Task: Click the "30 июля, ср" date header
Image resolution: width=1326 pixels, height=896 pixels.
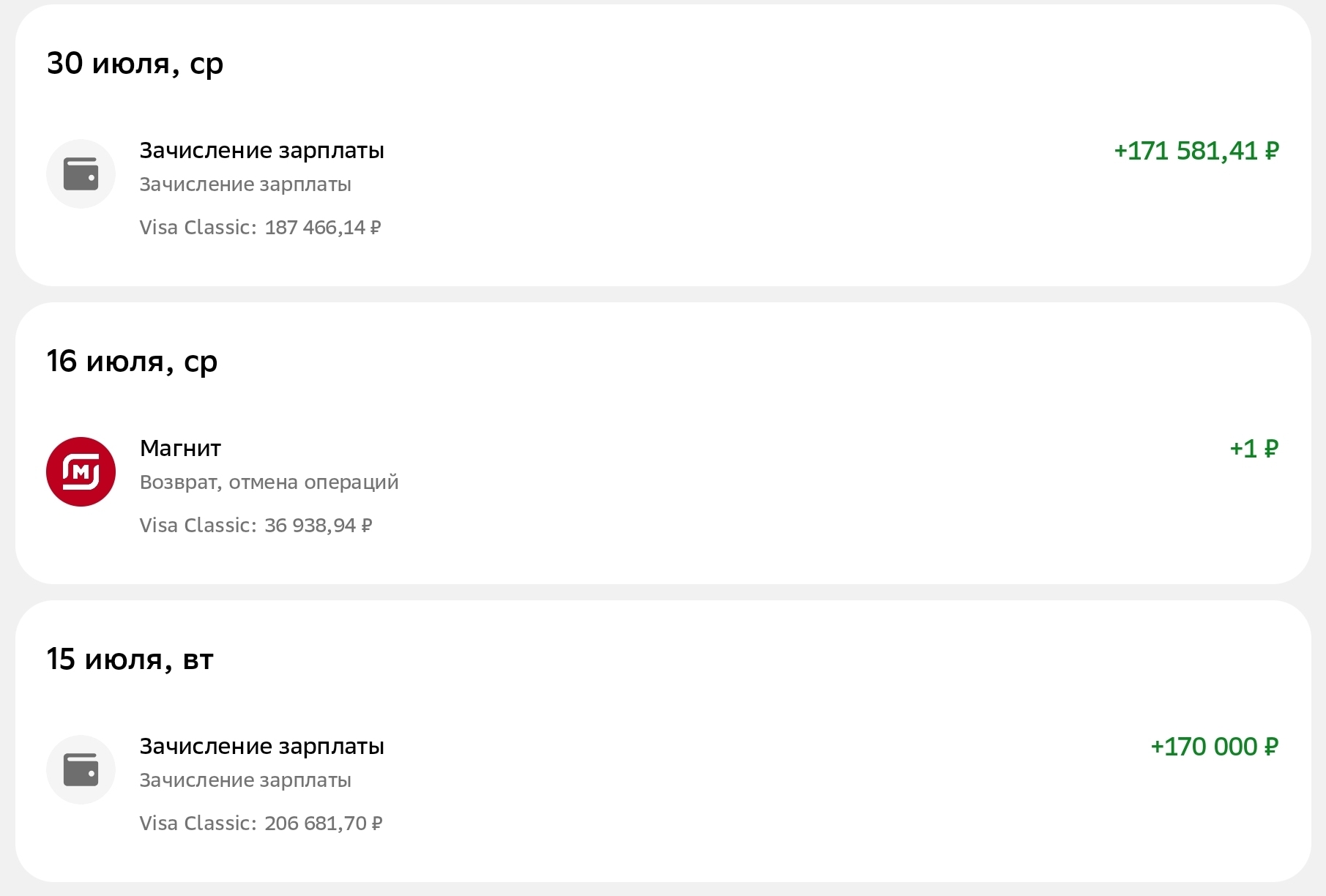Action: [135, 64]
